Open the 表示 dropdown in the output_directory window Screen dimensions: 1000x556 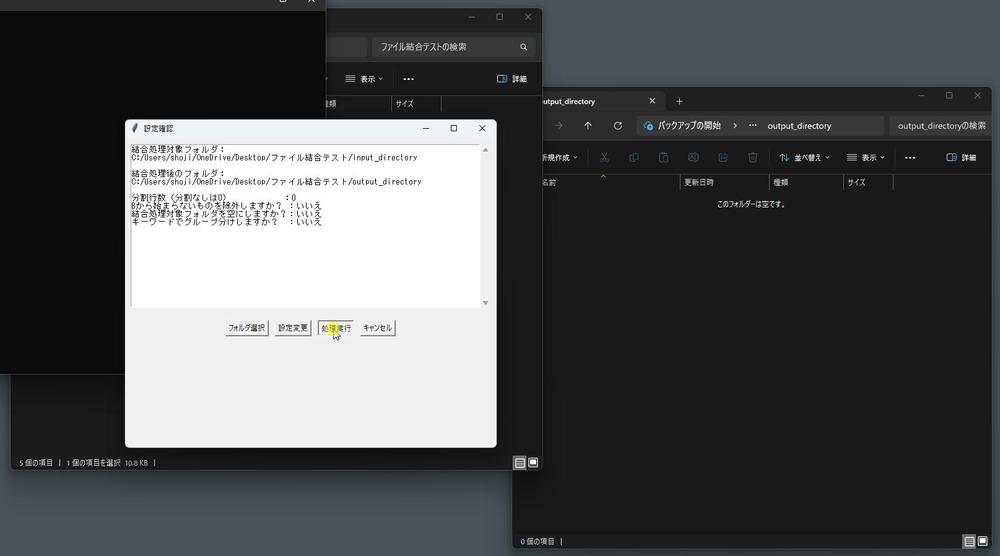click(x=865, y=157)
